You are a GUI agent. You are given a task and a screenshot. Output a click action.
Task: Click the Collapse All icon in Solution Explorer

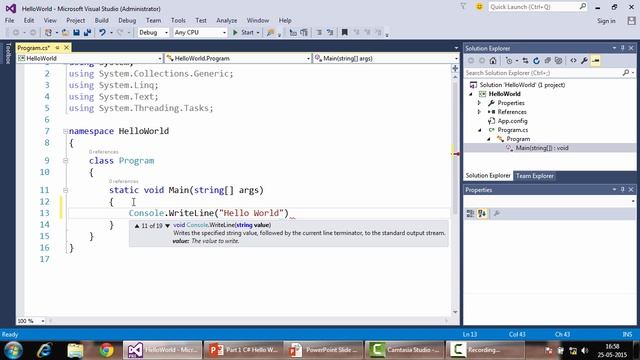coord(547,61)
